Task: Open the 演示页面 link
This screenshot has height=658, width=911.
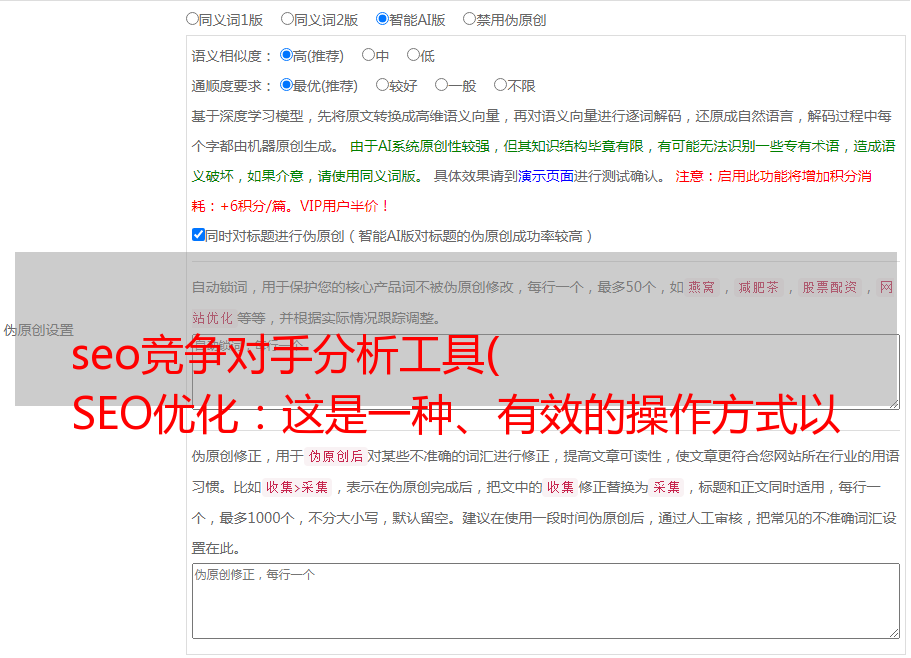Action: click(x=546, y=176)
